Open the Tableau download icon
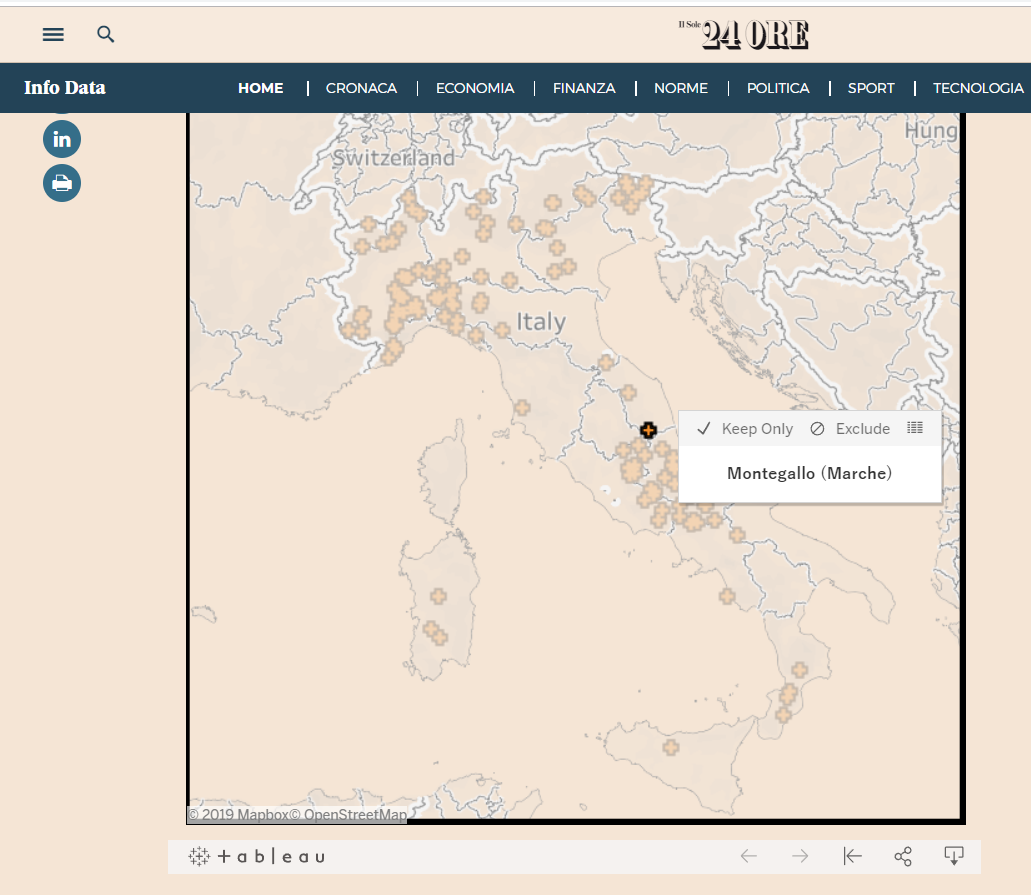 point(954,856)
